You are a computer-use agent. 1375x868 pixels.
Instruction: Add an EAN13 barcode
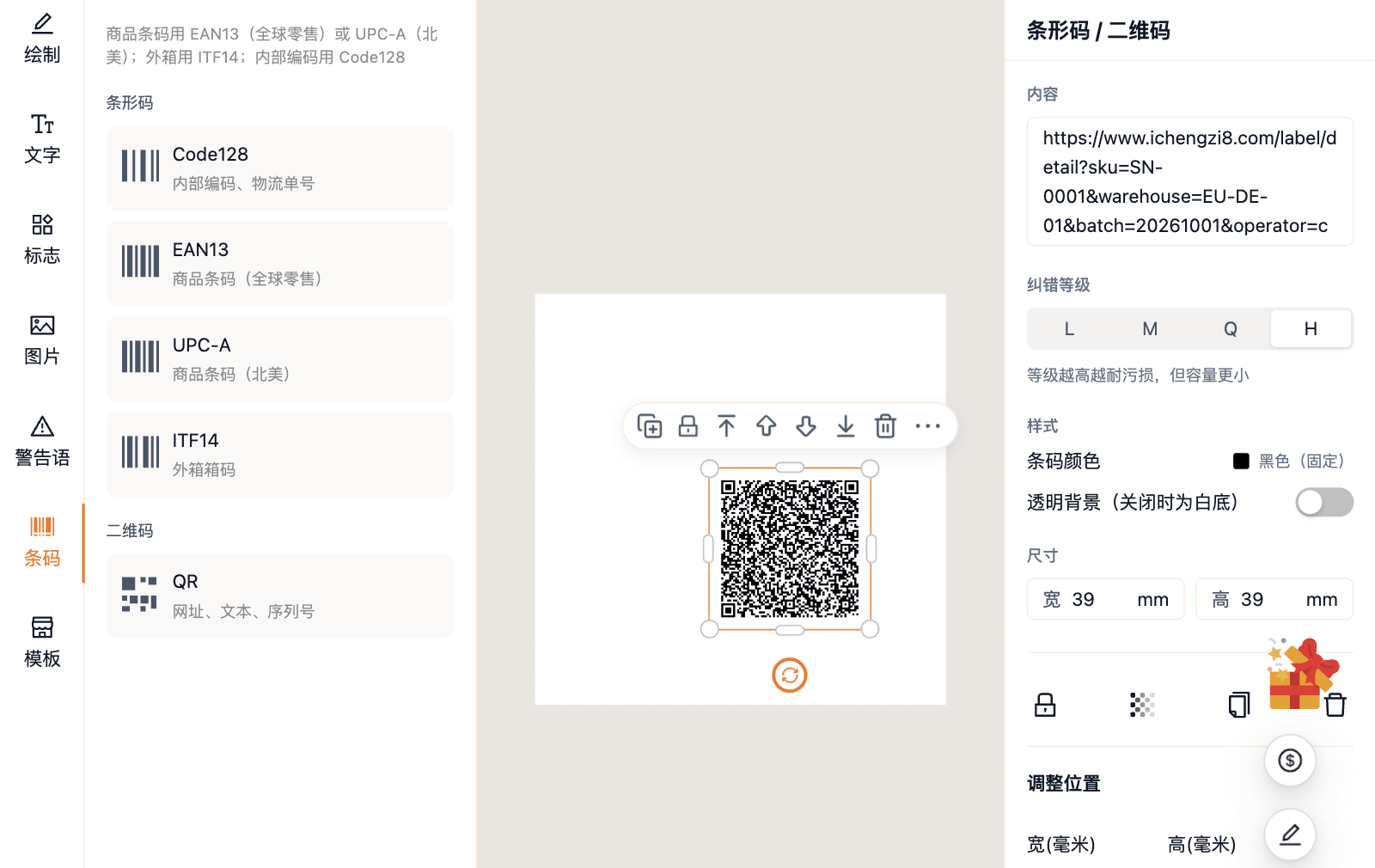280,264
